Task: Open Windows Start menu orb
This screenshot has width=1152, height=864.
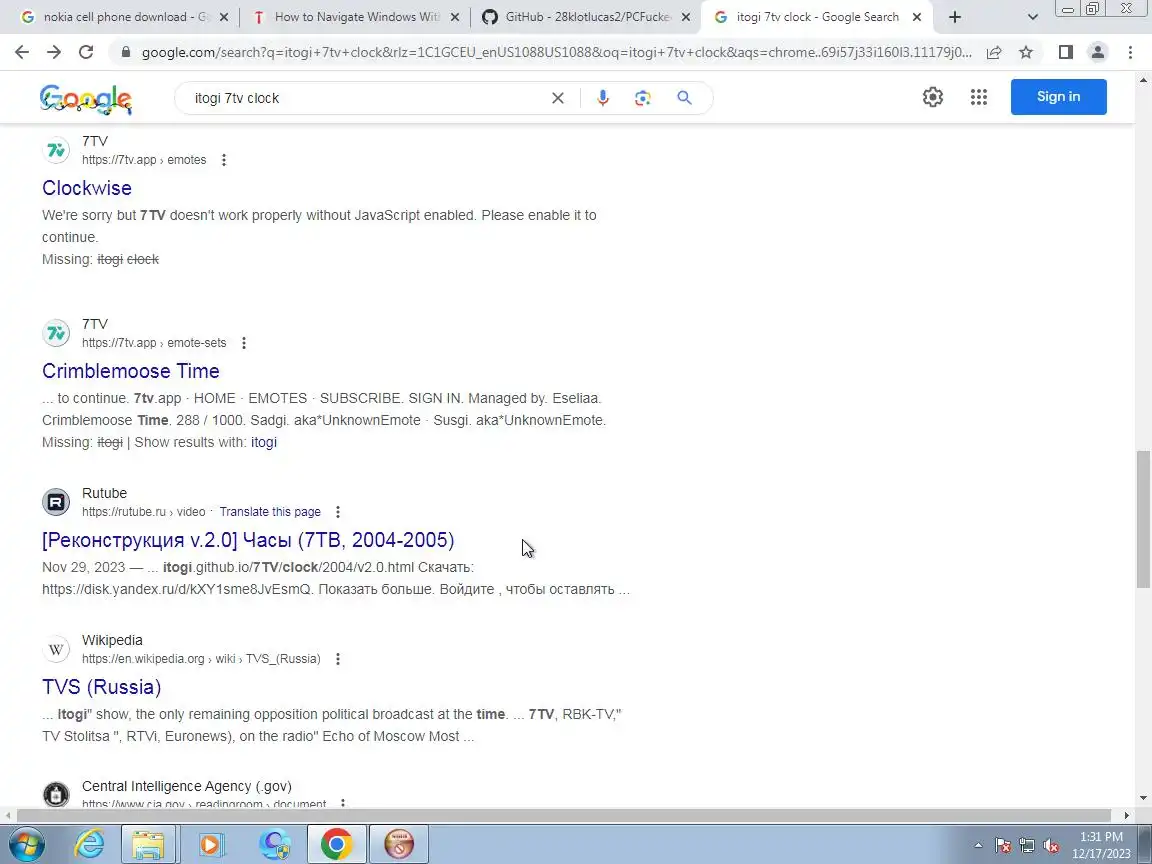Action: click(x=26, y=844)
